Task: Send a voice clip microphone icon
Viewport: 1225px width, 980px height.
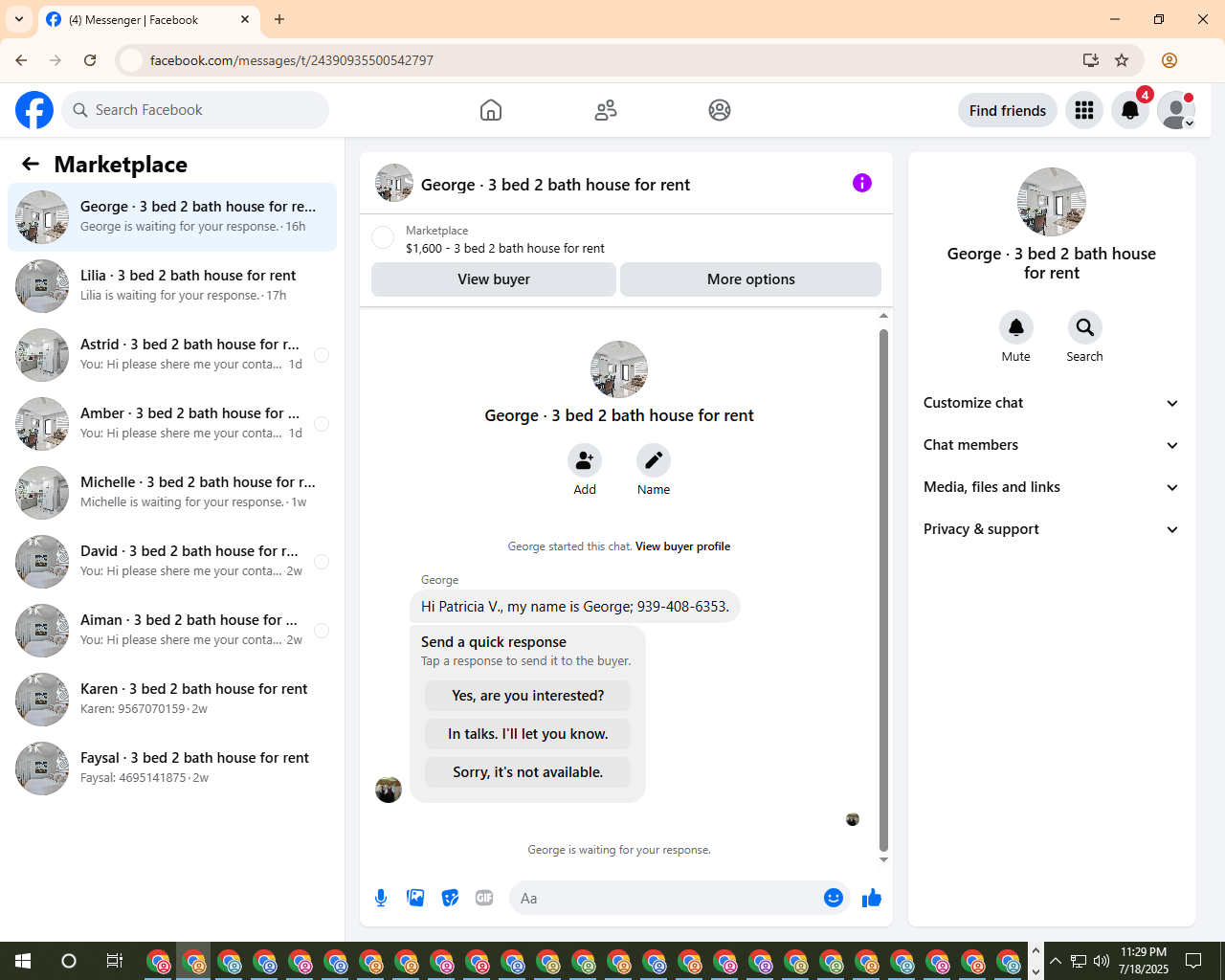Action: [x=381, y=898]
